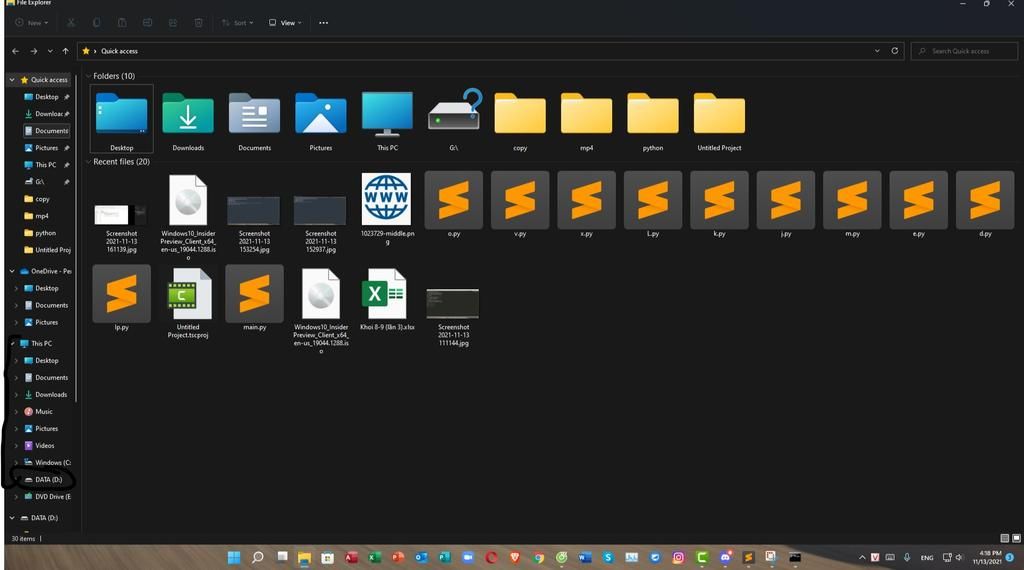The image size is (1024, 570).
Task: Switch to large thumbnails view in status bar
Action: pos(1016,539)
